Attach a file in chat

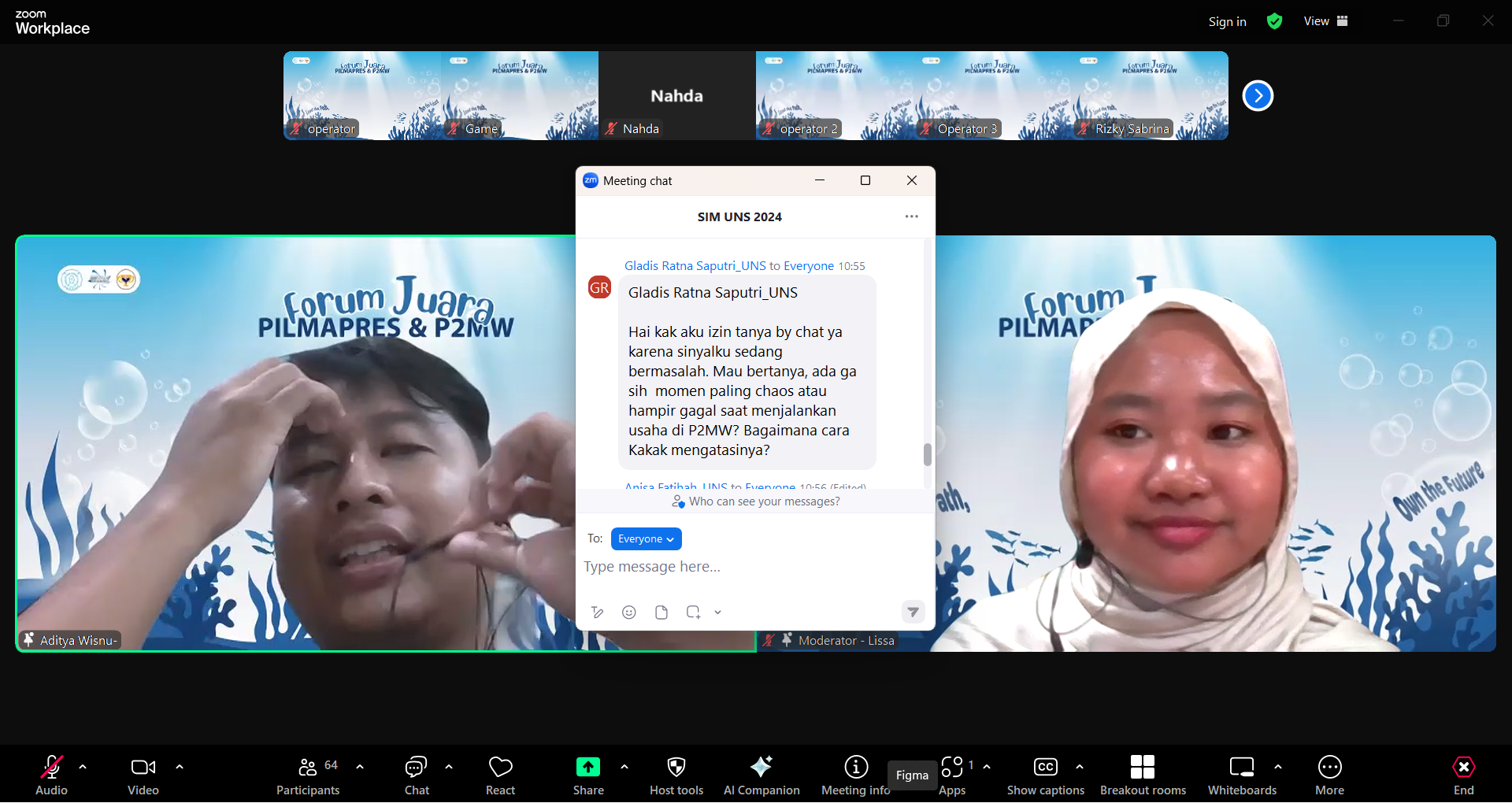pos(661,612)
